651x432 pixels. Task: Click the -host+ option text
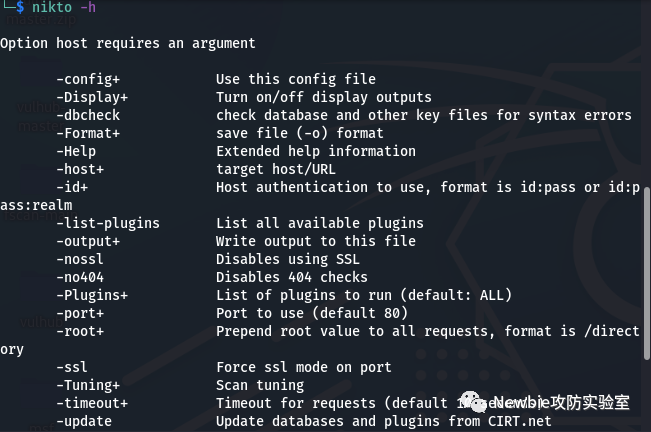(80, 169)
